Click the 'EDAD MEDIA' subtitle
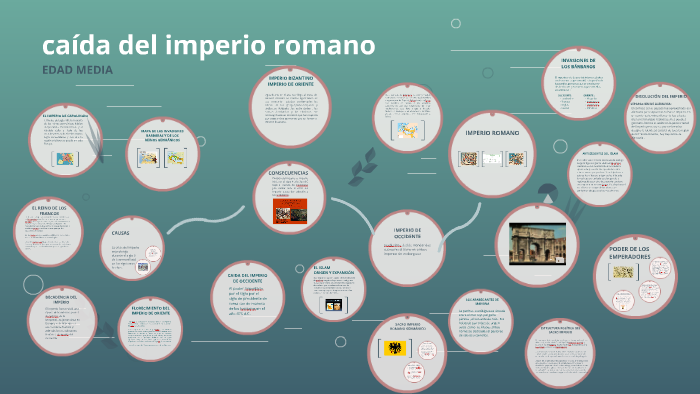Image resolution: width=700 pixels, height=394 pixels. tap(77, 70)
